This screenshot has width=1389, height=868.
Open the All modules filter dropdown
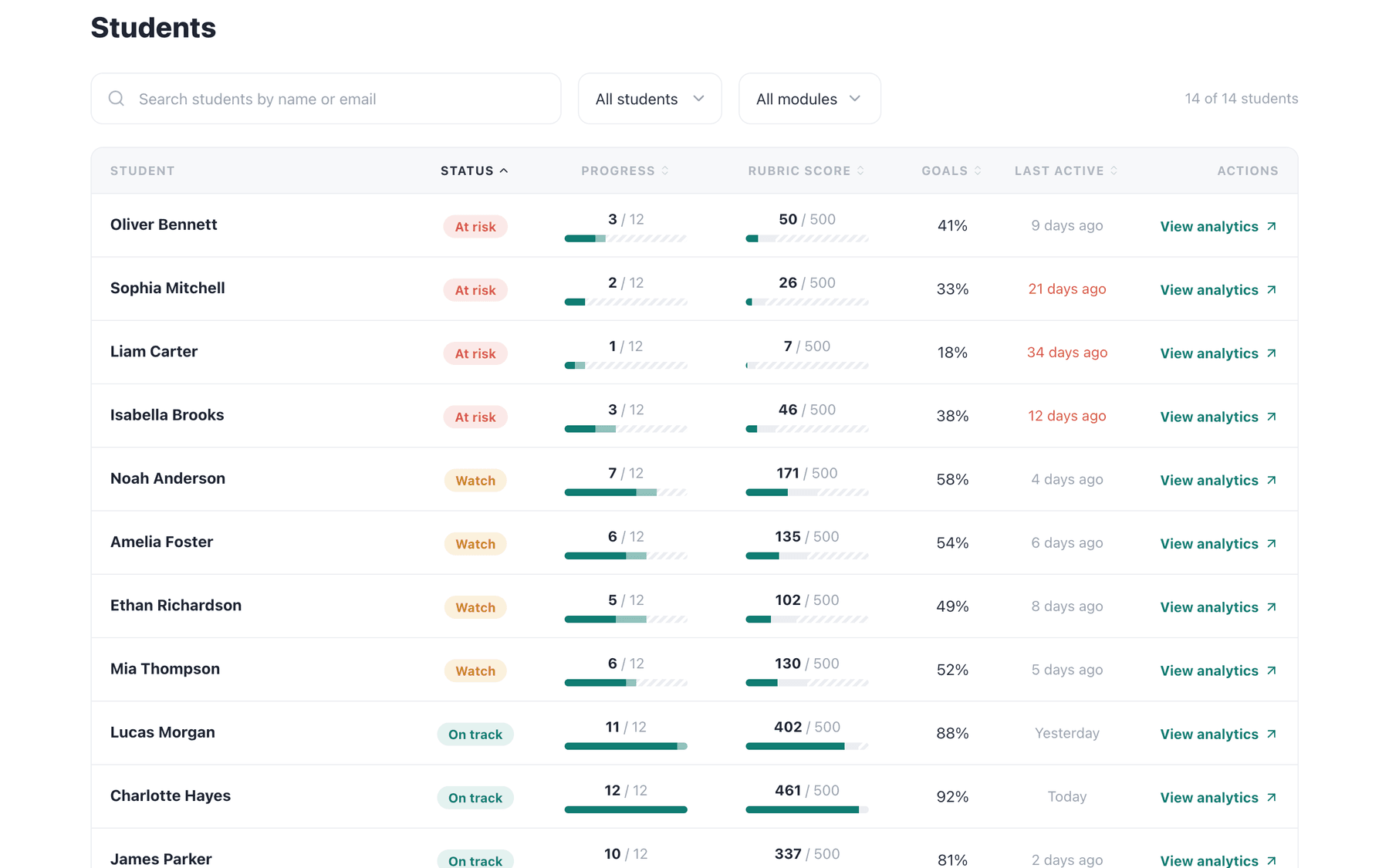tap(809, 99)
